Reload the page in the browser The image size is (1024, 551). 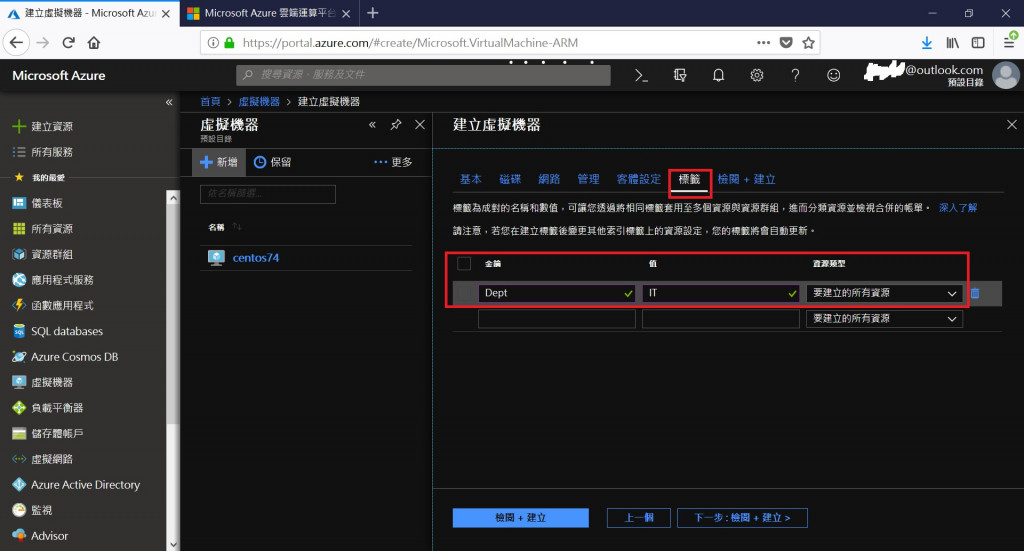coord(68,43)
